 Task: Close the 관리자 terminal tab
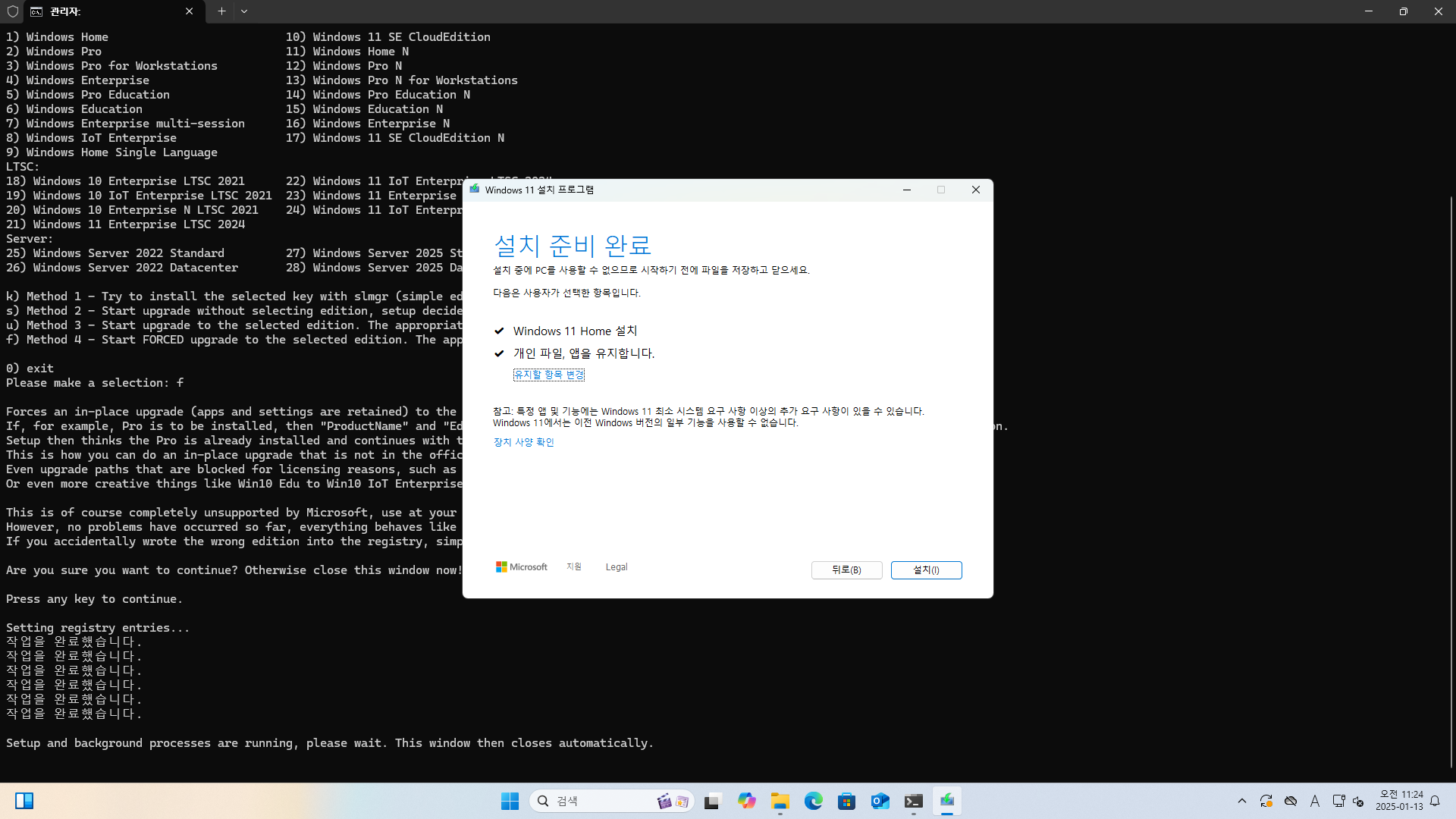189,11
